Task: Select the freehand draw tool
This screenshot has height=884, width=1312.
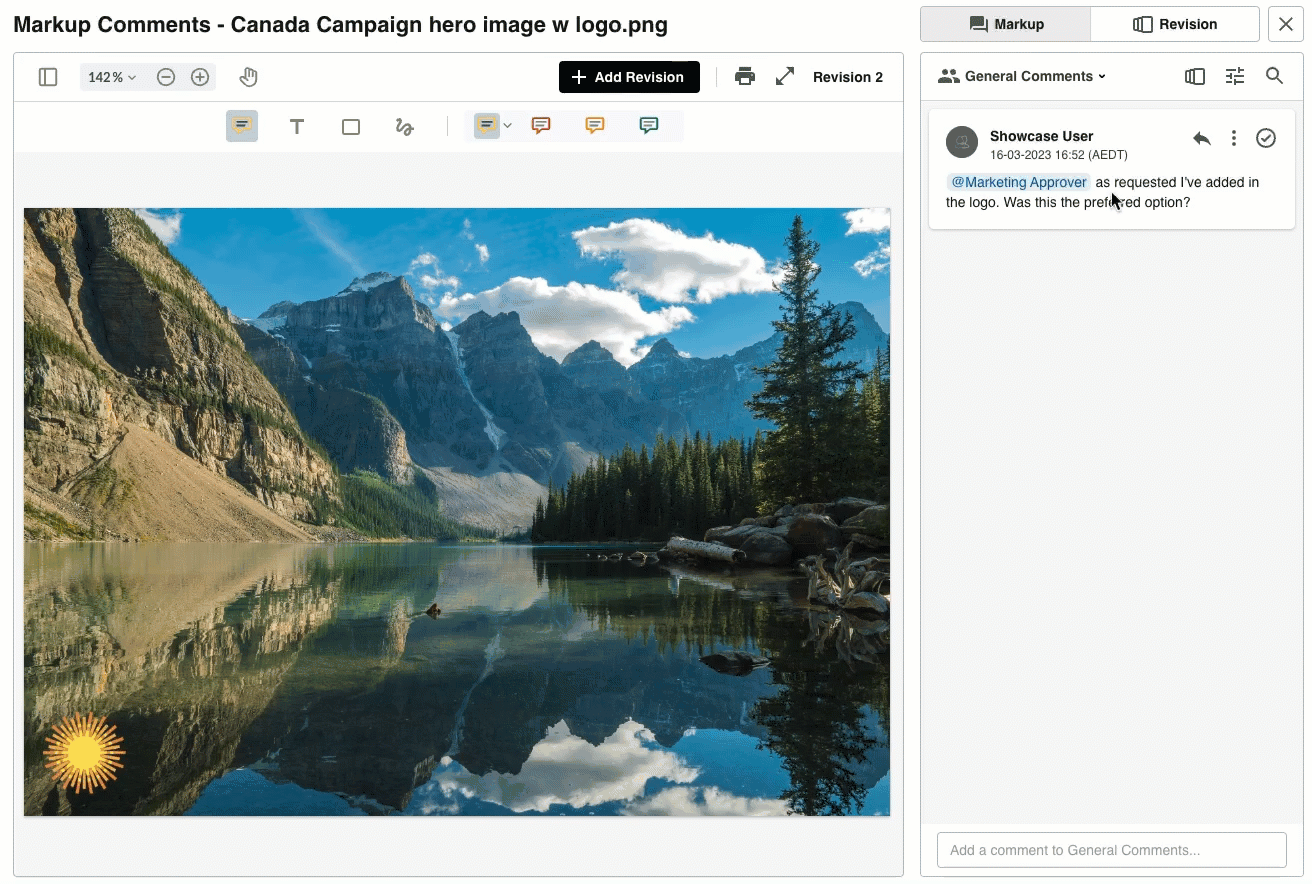Action: tap(404, 127)
